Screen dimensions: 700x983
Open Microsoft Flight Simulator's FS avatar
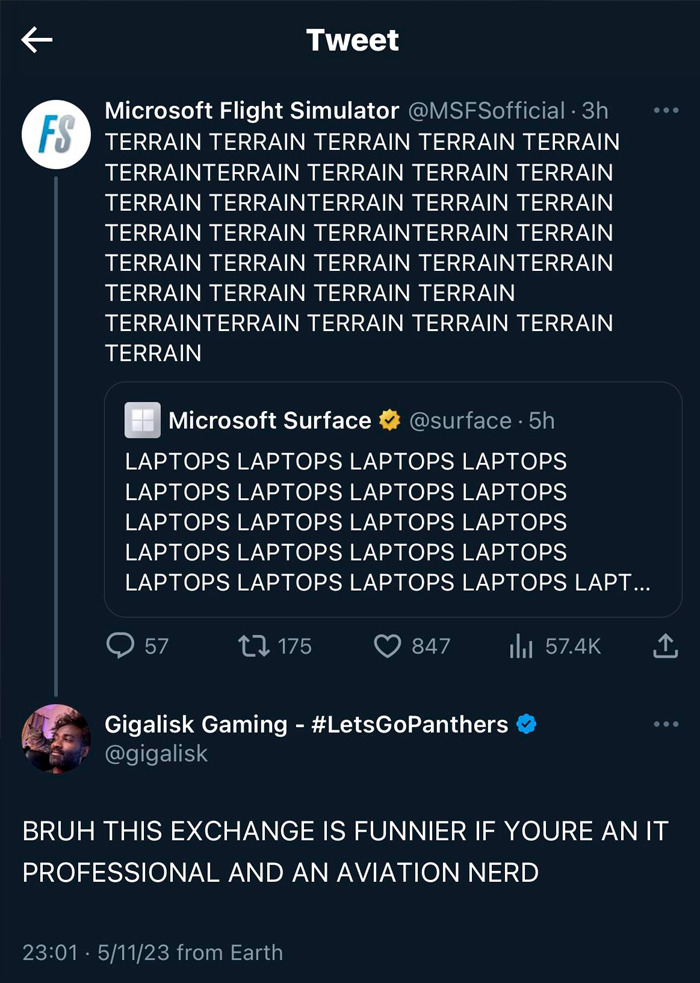[55, 134]
